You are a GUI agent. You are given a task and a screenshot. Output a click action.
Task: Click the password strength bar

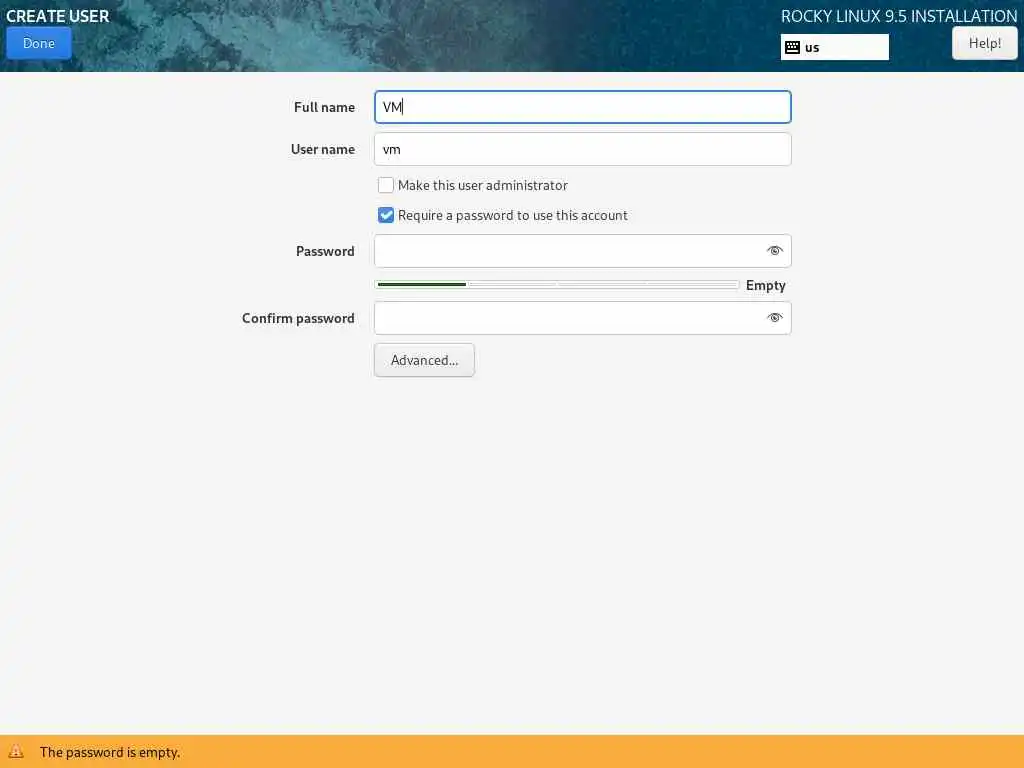(556, 285)
